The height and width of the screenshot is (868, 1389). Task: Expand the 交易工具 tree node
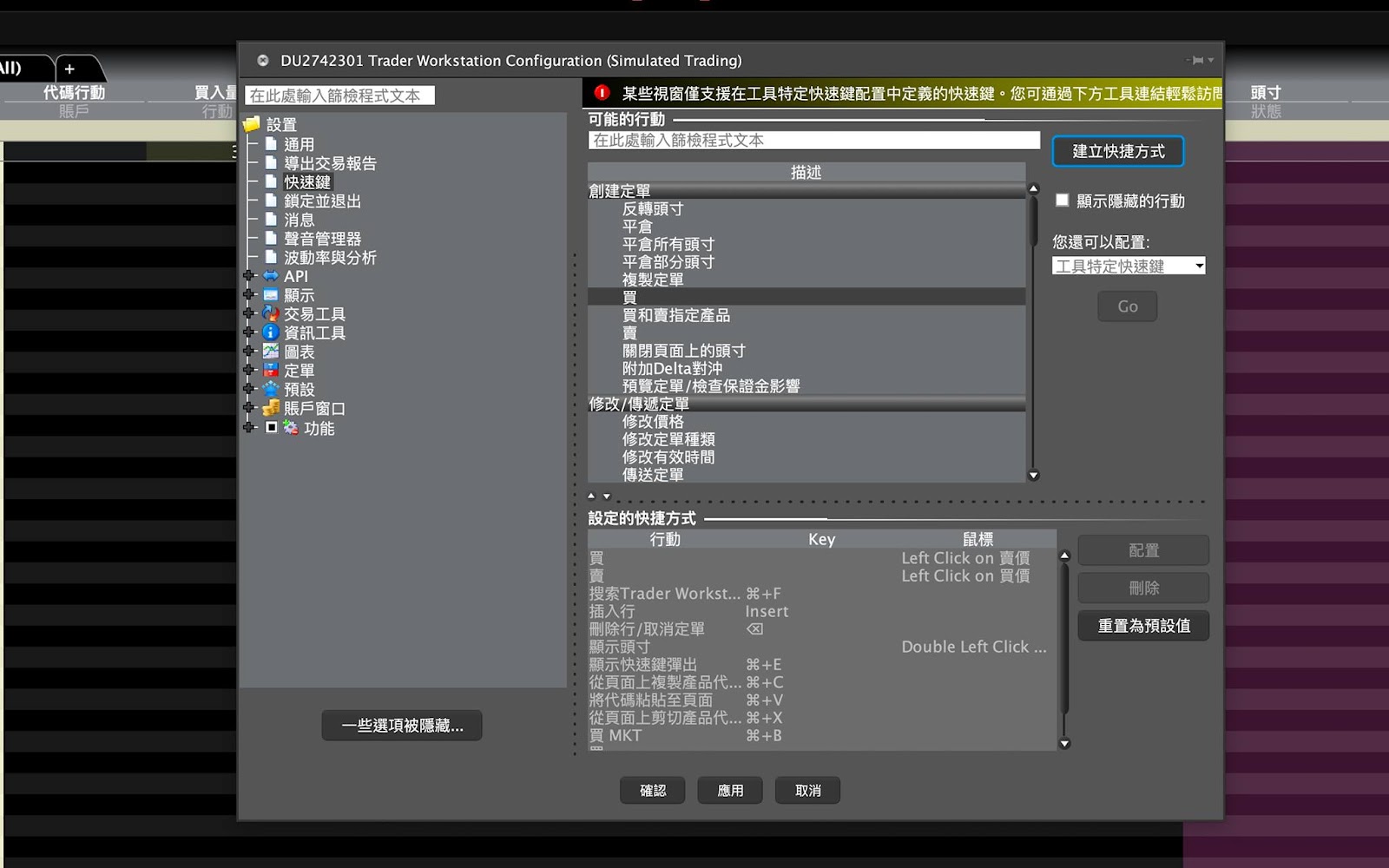tap(249, 313)
